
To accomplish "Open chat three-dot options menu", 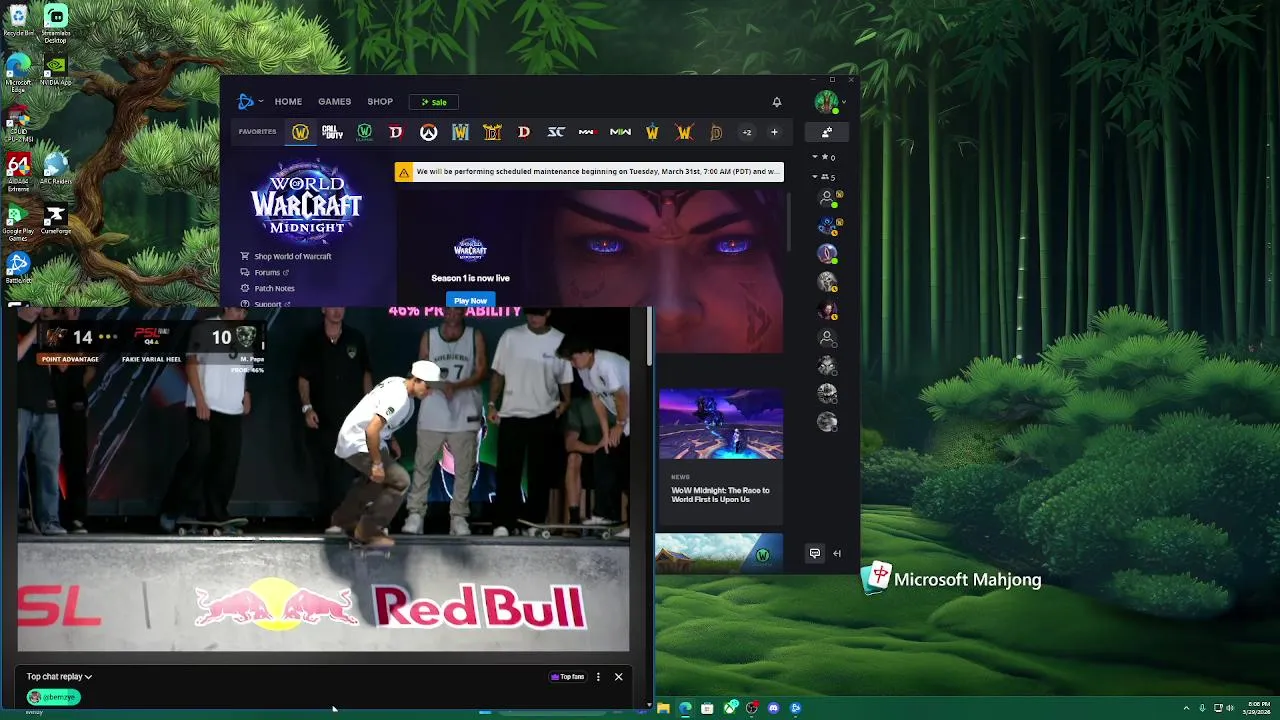I will pos(598,677).
